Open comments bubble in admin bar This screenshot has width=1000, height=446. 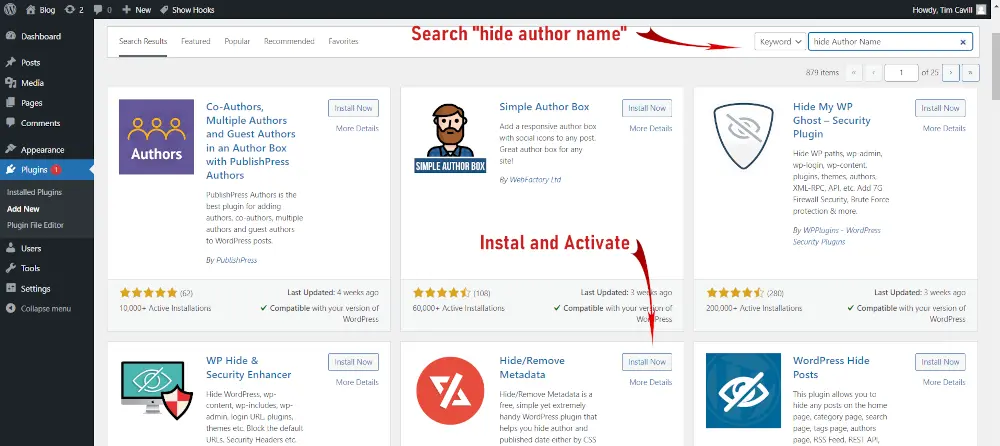(x=102, y=10)
